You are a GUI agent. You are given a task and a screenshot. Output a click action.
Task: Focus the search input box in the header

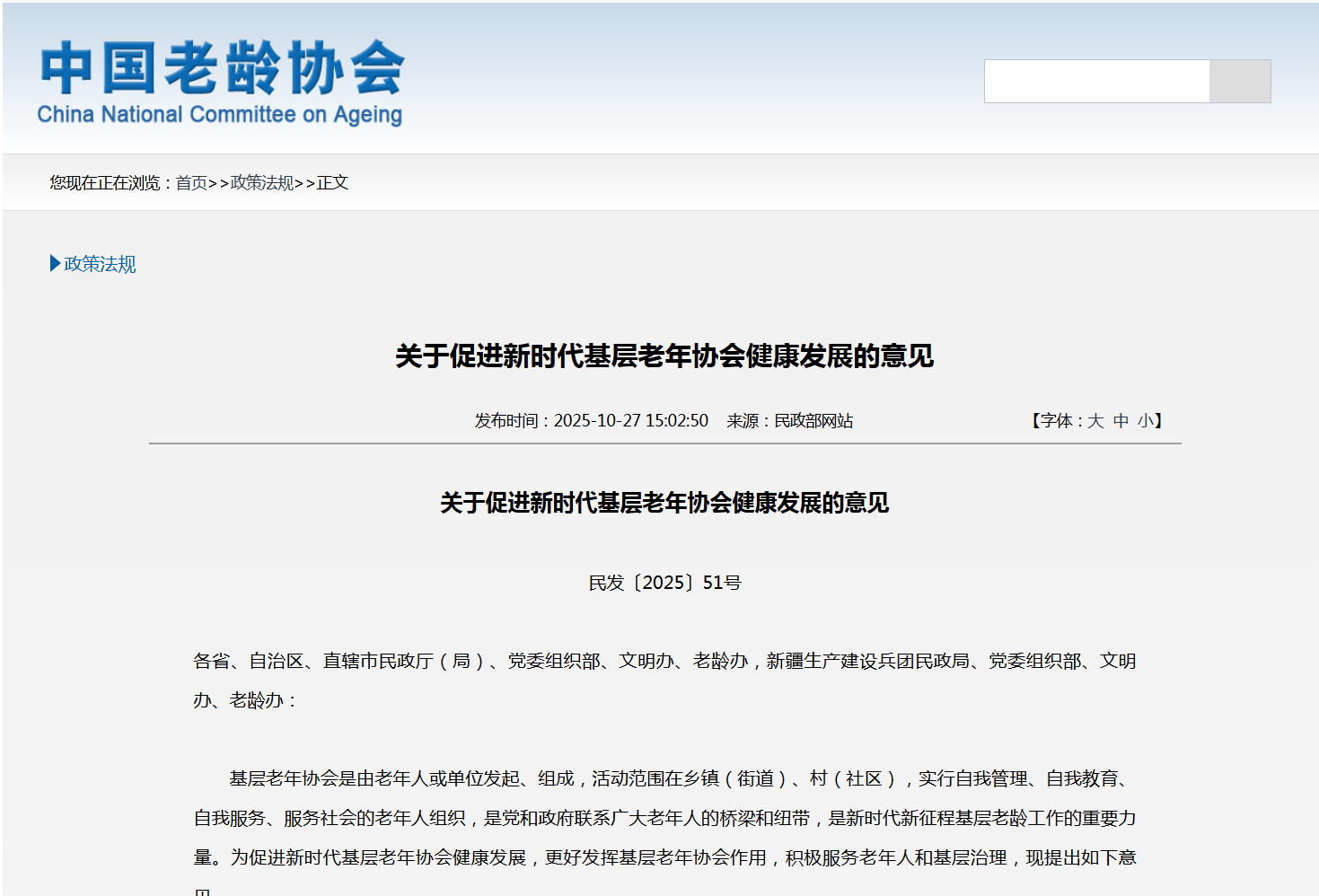point(1096,82)
